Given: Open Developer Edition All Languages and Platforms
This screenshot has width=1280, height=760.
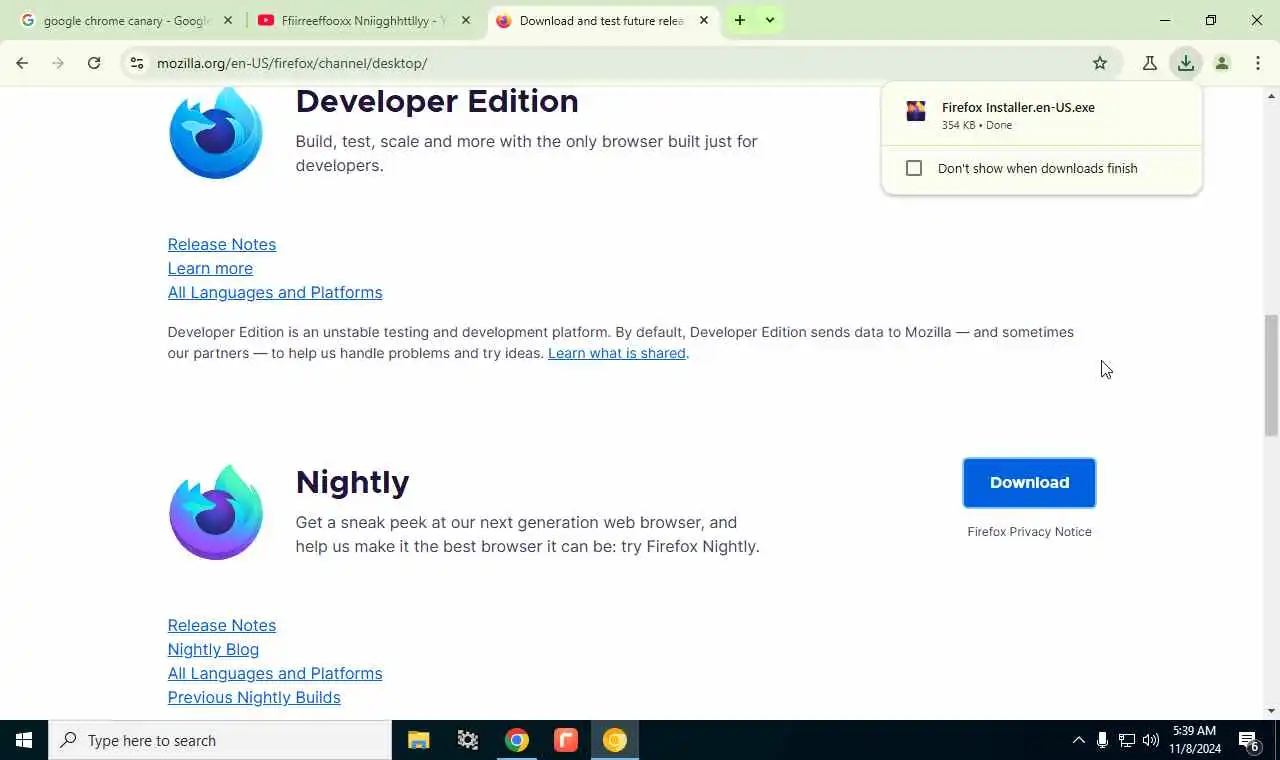Looking at the screenshot, I should [x=275, y=292].
